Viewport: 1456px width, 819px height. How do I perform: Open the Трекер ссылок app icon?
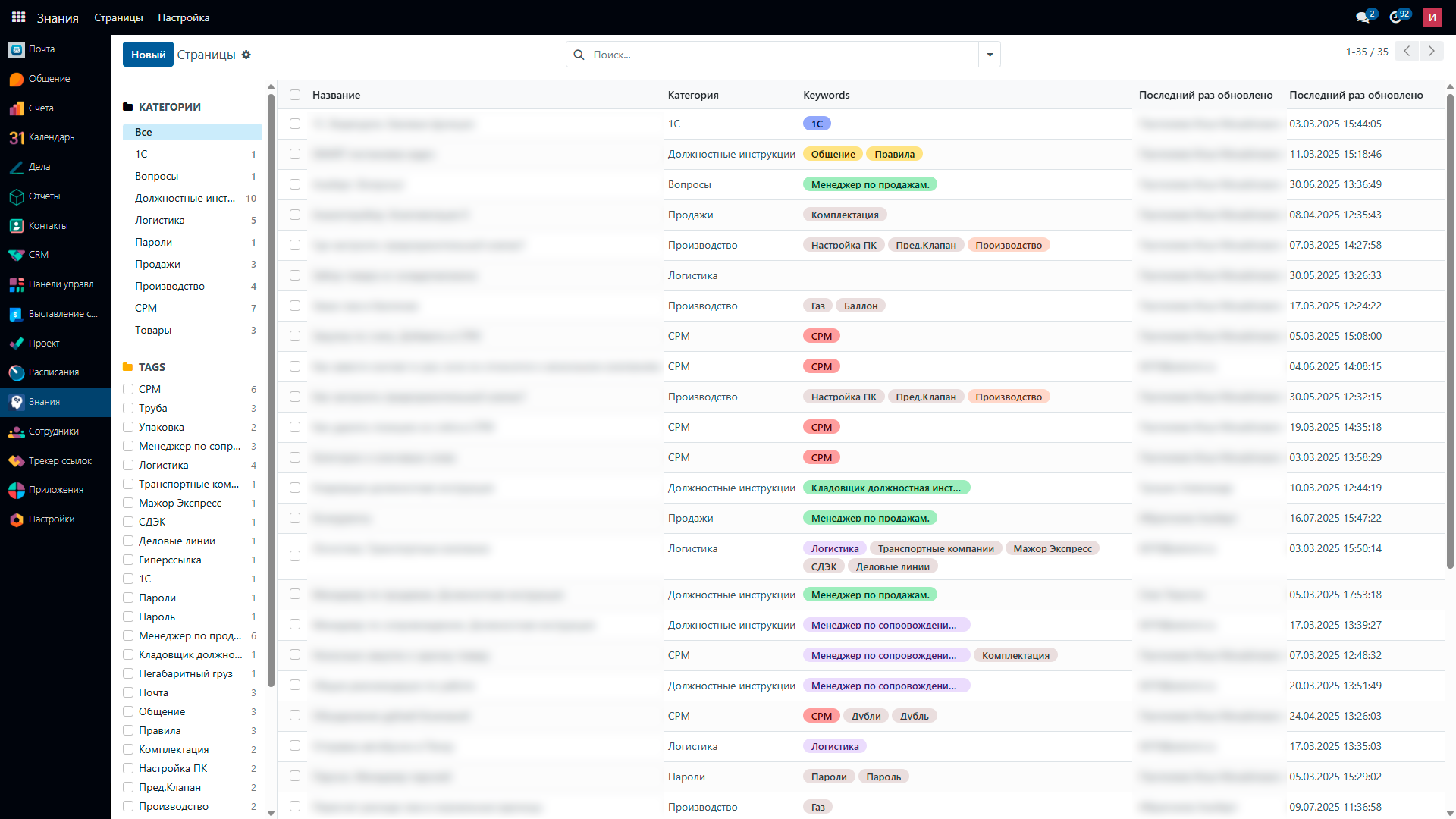pos(17,461)
